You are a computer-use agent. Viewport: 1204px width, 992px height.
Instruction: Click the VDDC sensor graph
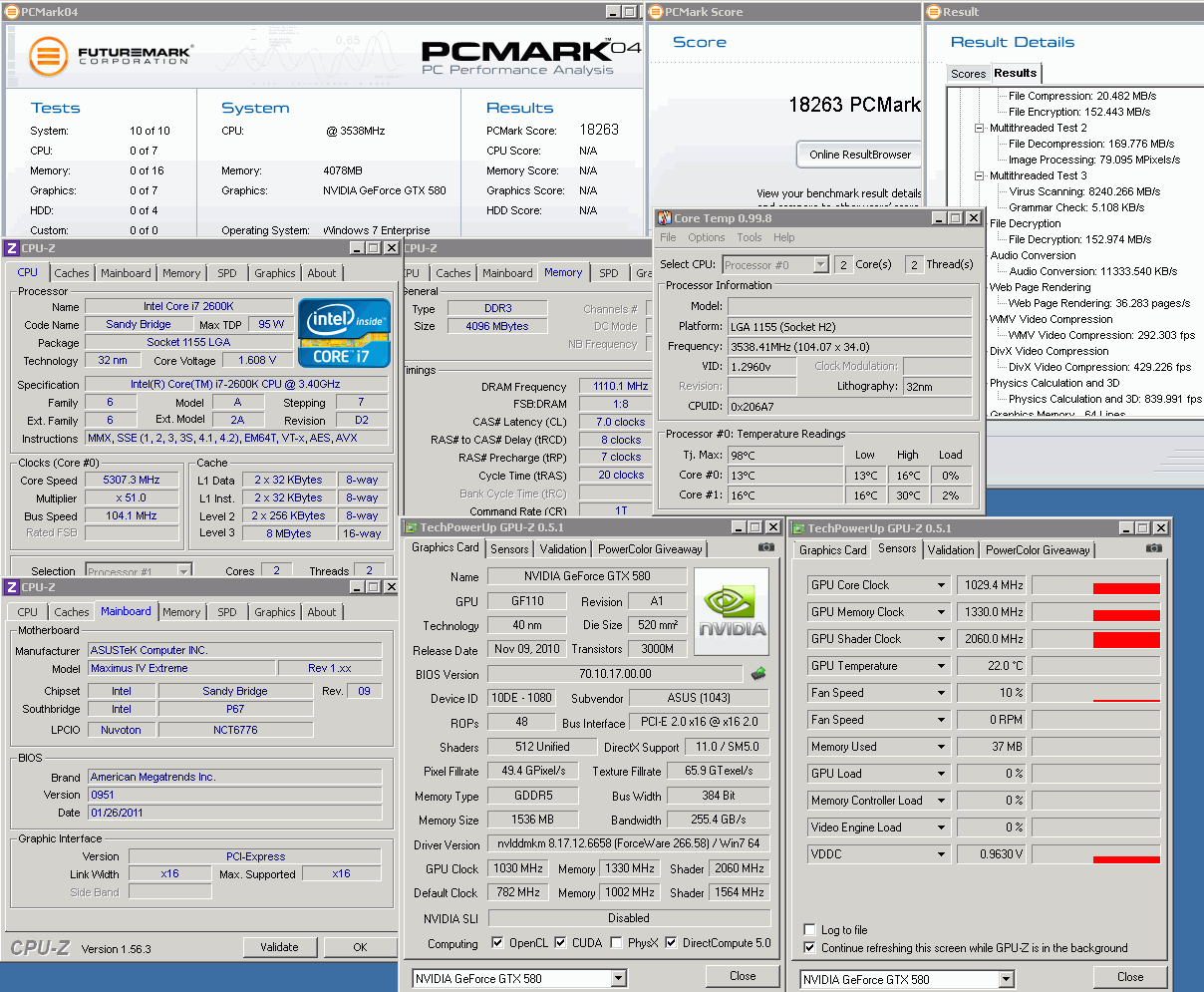(x=1095, y=854)
